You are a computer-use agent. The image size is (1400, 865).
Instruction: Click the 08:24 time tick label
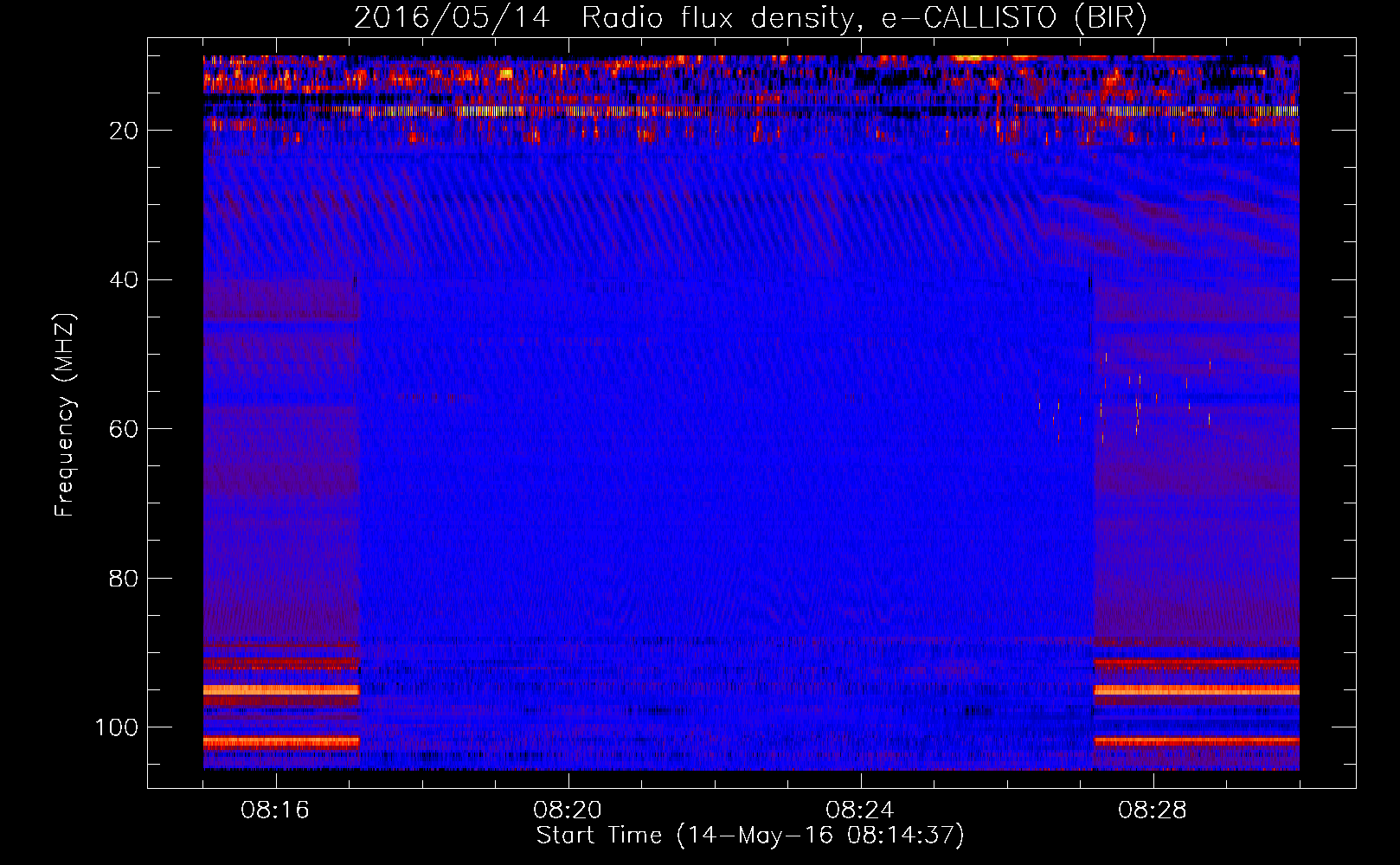[859, 811]
